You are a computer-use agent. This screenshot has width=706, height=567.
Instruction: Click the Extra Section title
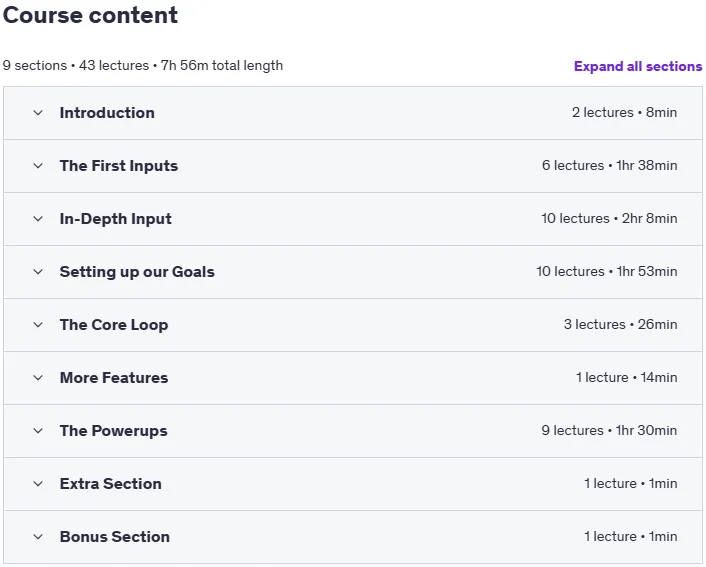[111, 484]
